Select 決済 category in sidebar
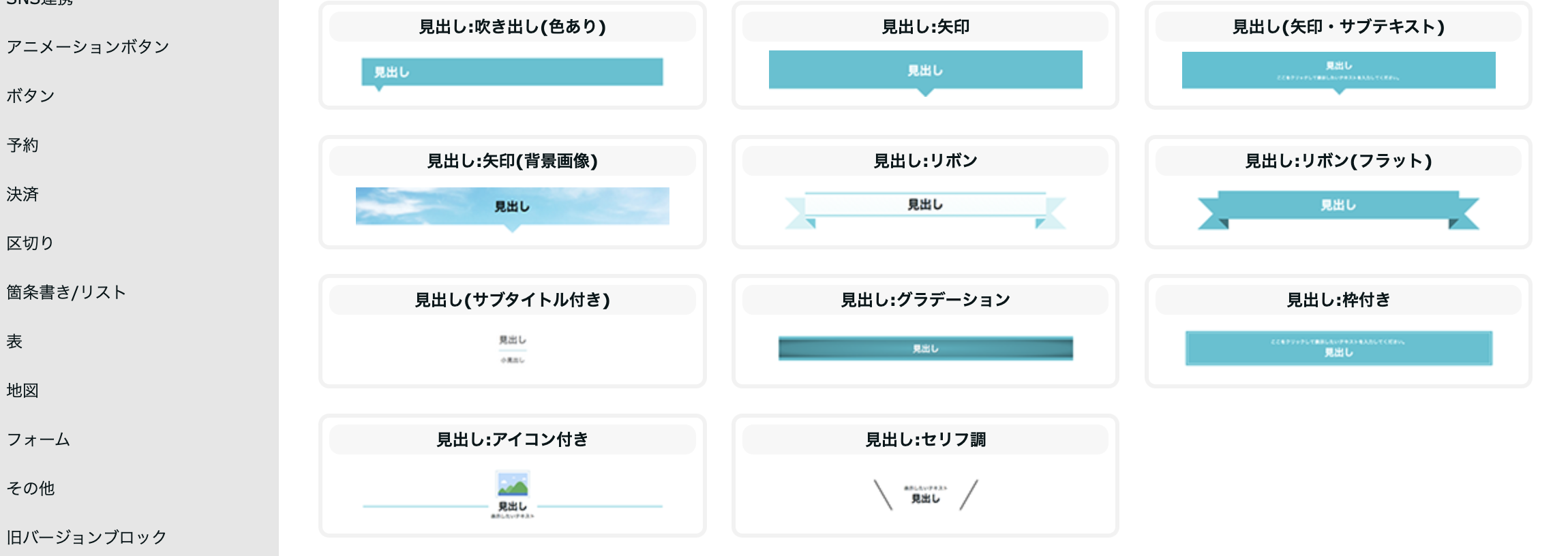Screen dimensions: 1568x556 pyautogui.click(x=22, y=194)
